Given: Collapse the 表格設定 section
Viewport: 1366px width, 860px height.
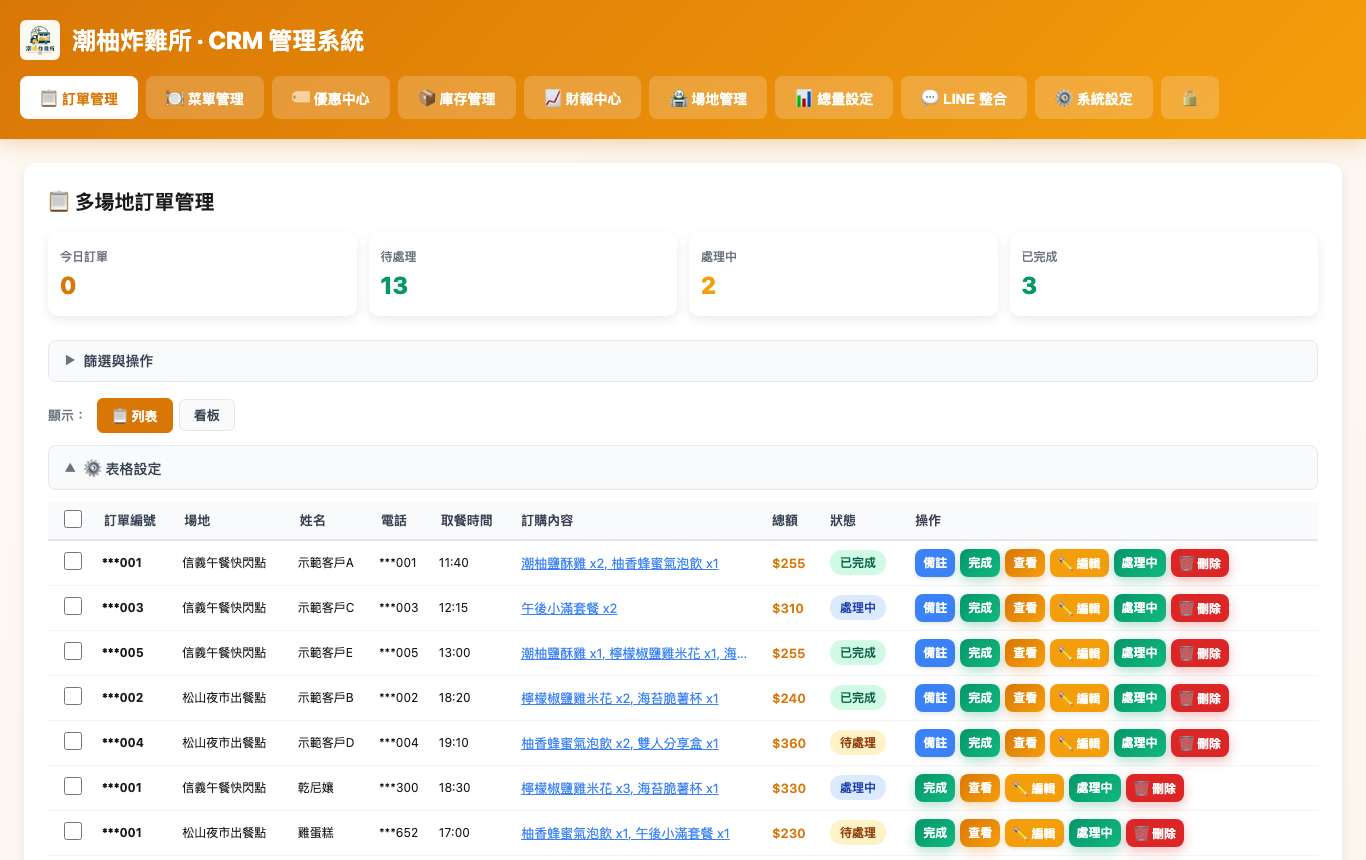Looking at the screenshot, I should pyautogui.click(x=683, y=468).
